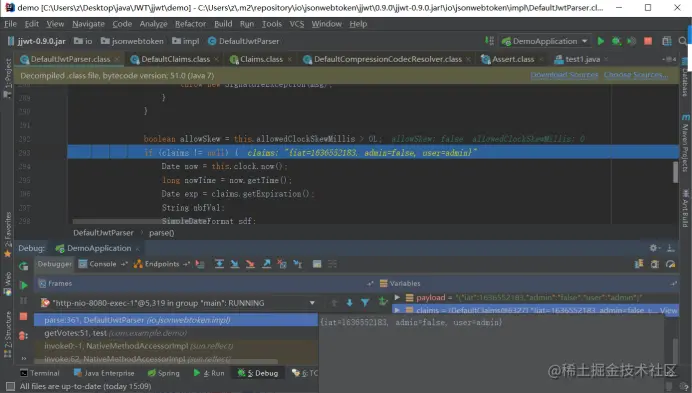Close the DefaultCompressionCodecResolver.class tab

point(468,59)
